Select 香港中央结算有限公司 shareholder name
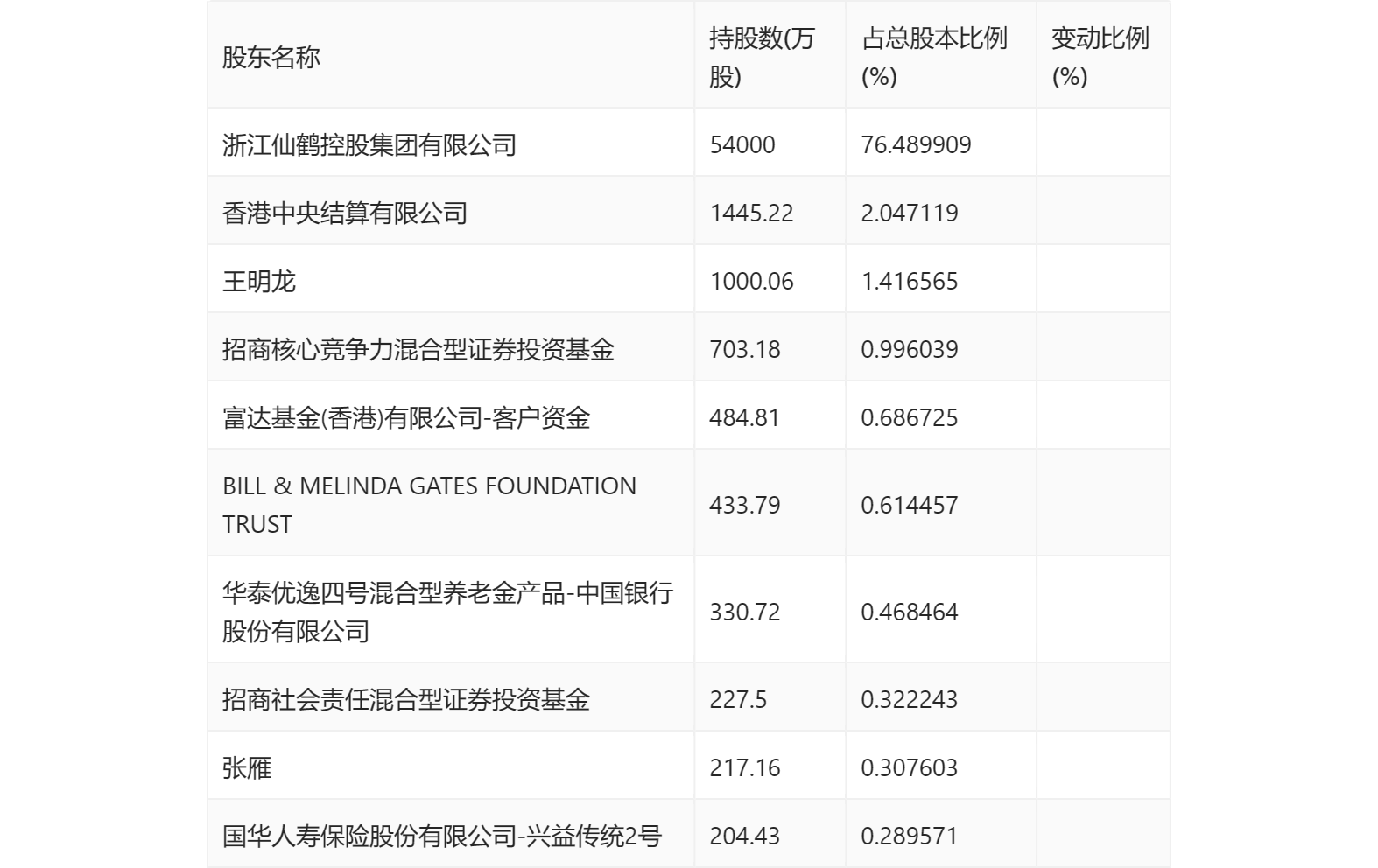This screenshot has width=1378, height=868. 345,213
